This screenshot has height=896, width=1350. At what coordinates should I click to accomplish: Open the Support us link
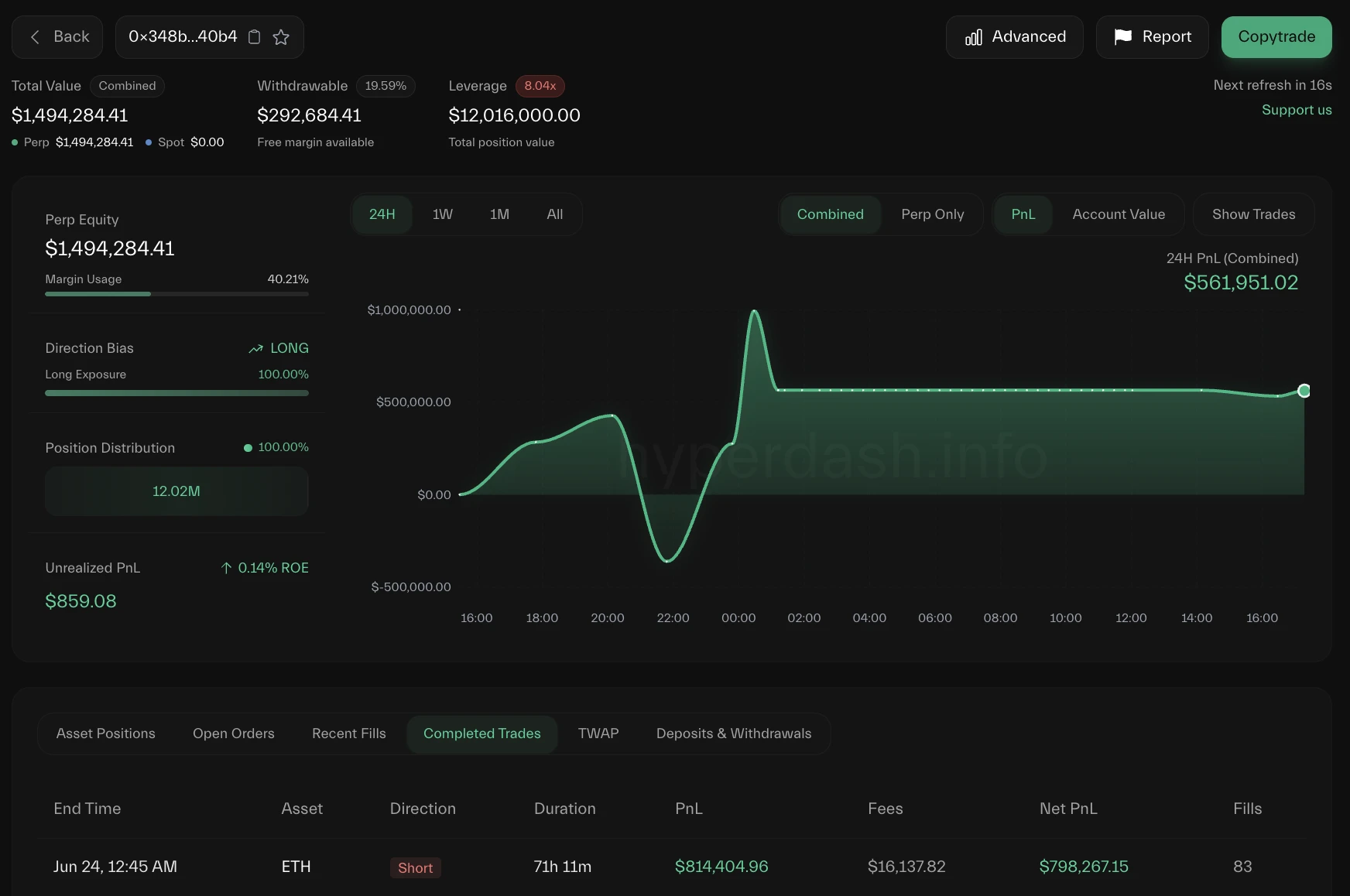(x=1297, y=110)
